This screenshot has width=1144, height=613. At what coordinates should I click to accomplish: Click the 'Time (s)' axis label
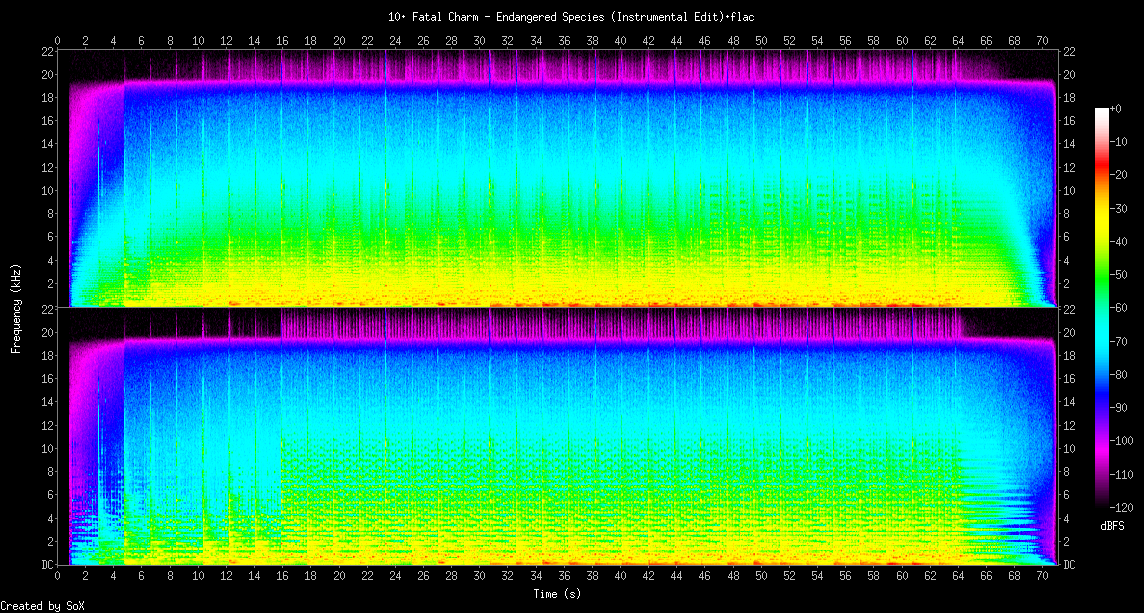point(557,594)
